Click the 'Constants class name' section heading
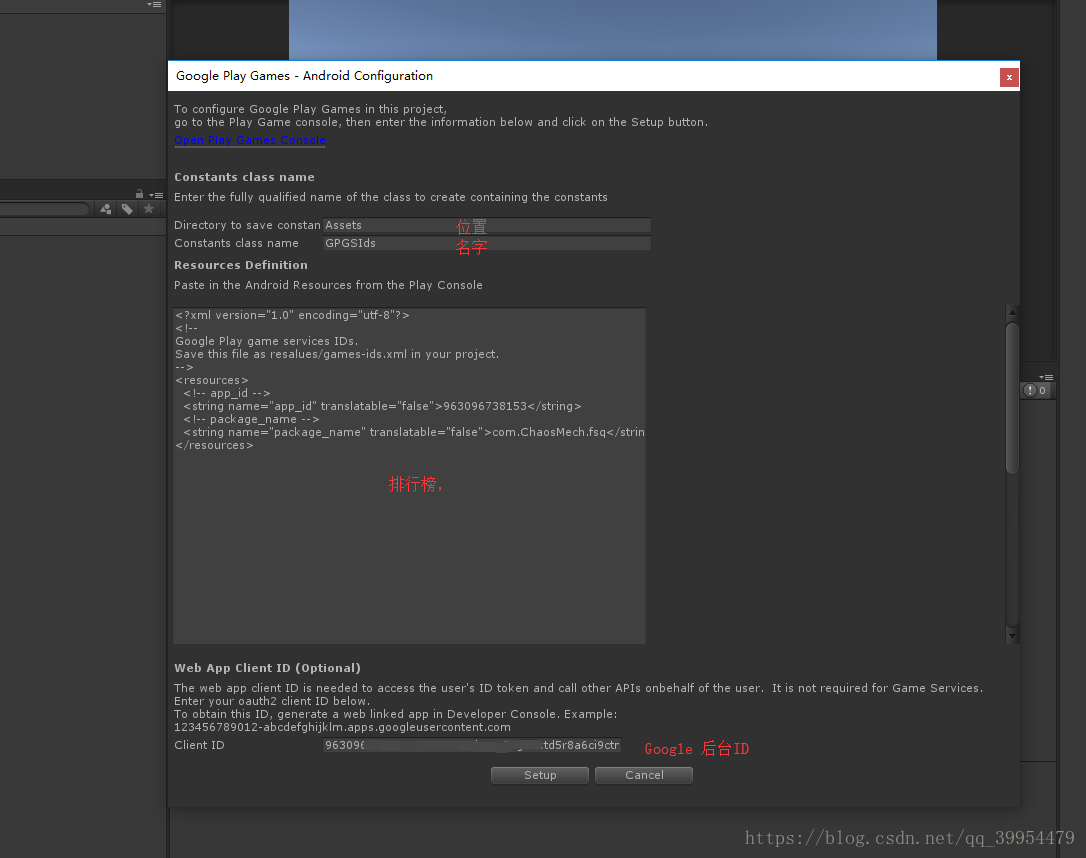This screenshot has height=858, width=1086. click(x=244, y=177)
